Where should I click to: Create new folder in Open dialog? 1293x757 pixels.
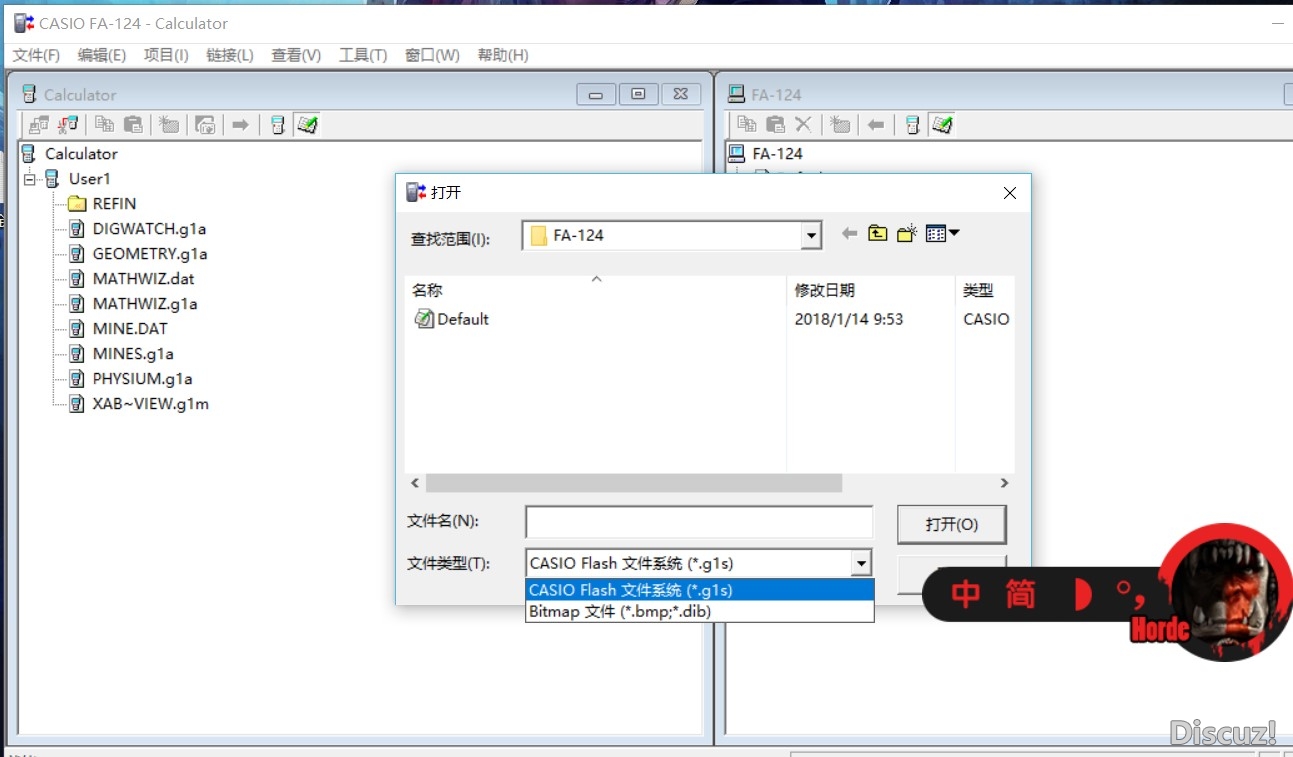(907, 233)
